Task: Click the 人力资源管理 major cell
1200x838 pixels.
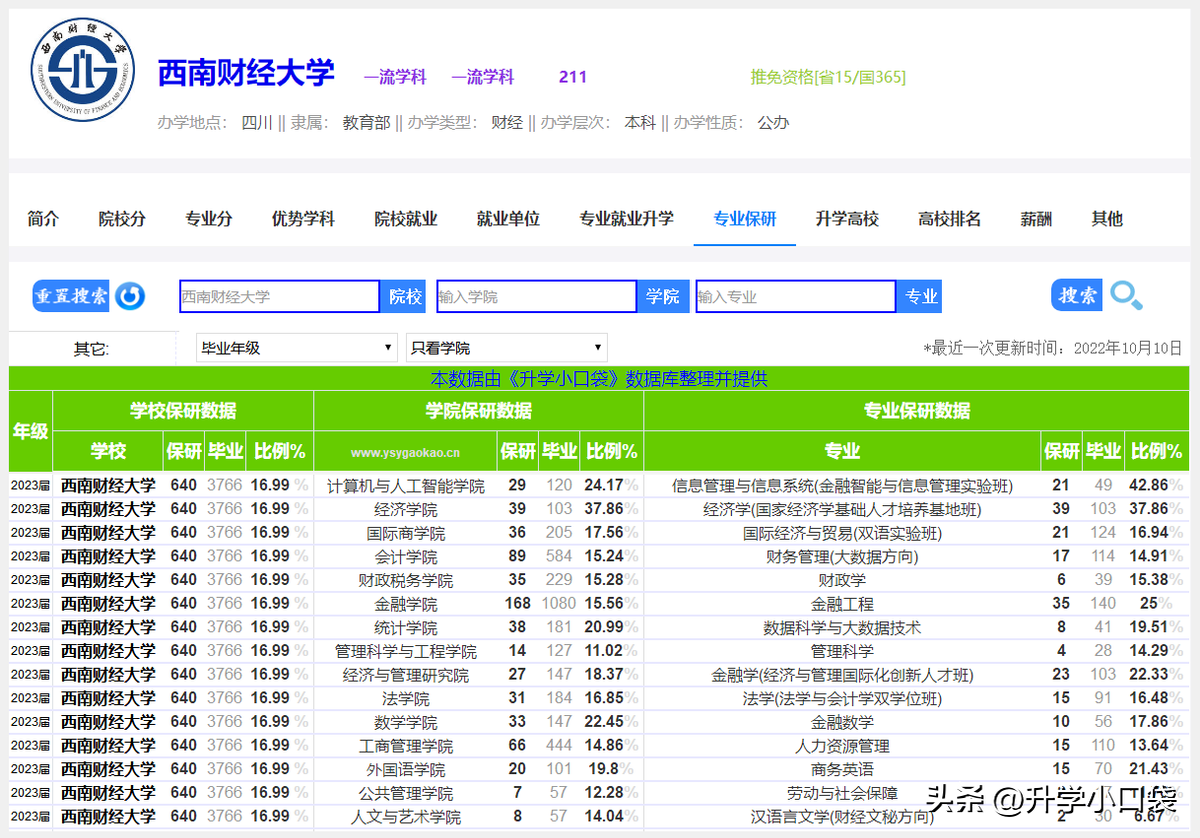Action: [842, 746]
